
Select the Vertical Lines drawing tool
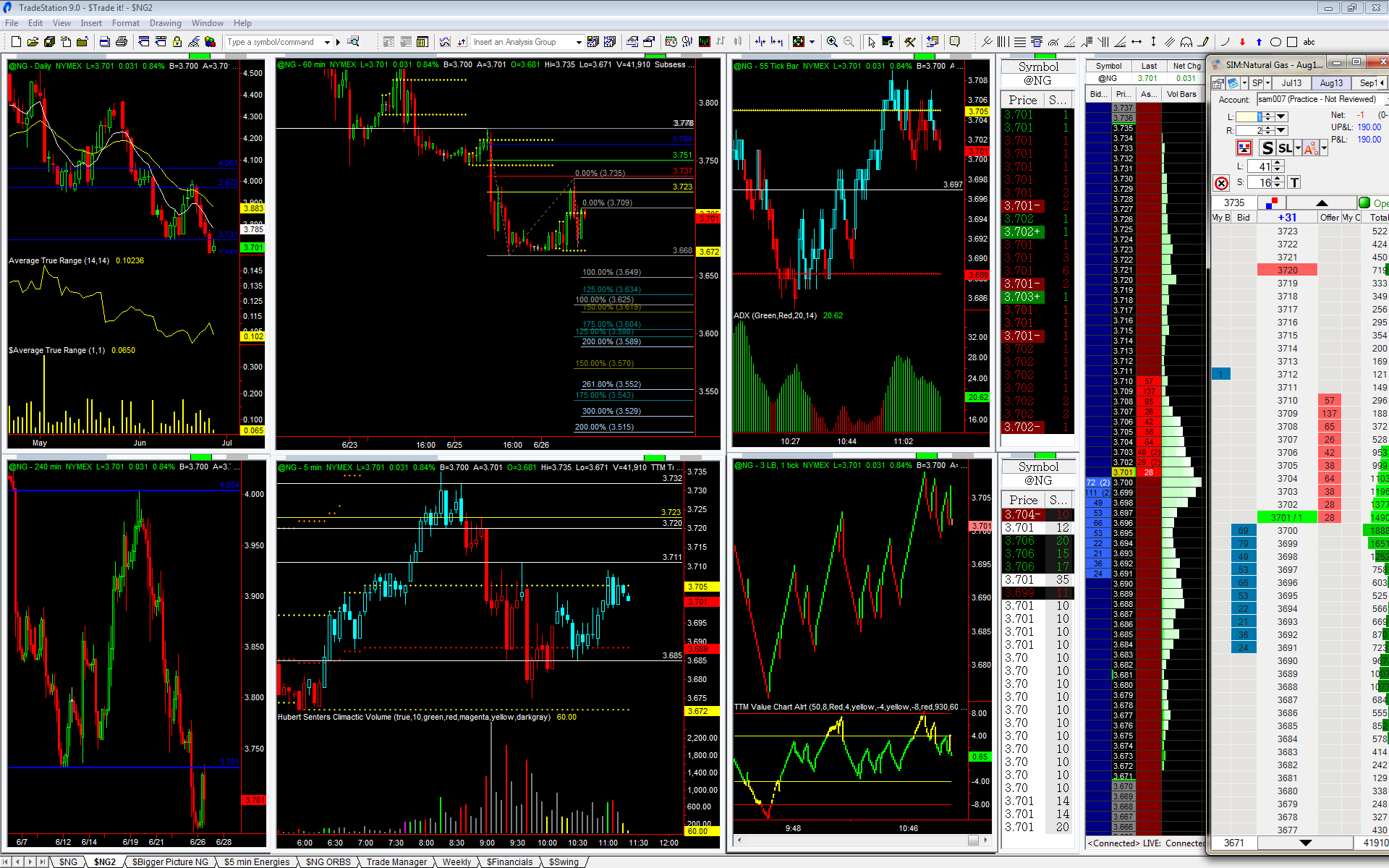(x=1003, y=42)
